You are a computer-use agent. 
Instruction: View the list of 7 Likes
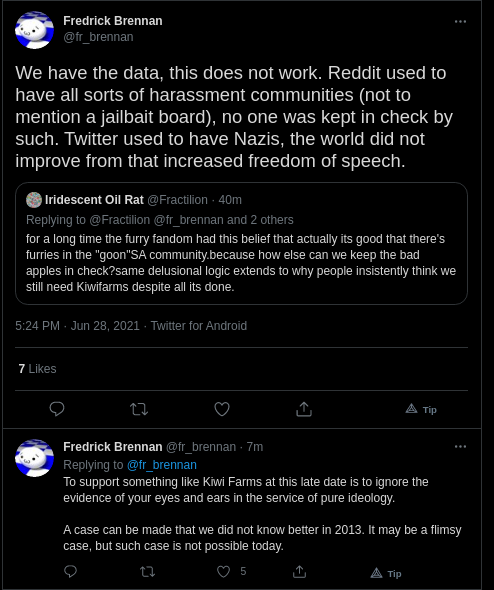tap(37, 369)
